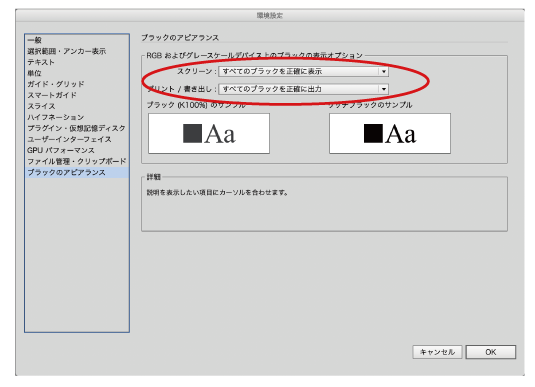Open the スクリーン dropdown menu
This screenshot has height=387, width=535.
click(303, 71)
